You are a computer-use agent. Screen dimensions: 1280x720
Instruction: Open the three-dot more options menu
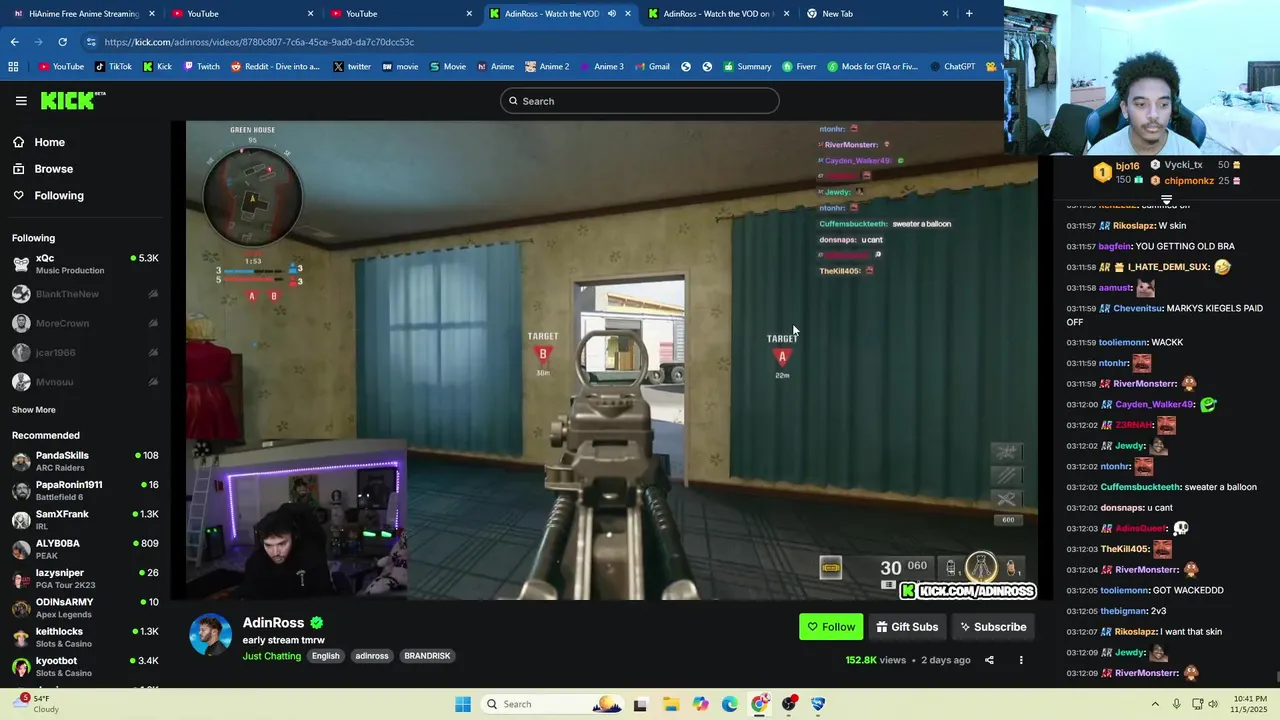[1021, 660]
